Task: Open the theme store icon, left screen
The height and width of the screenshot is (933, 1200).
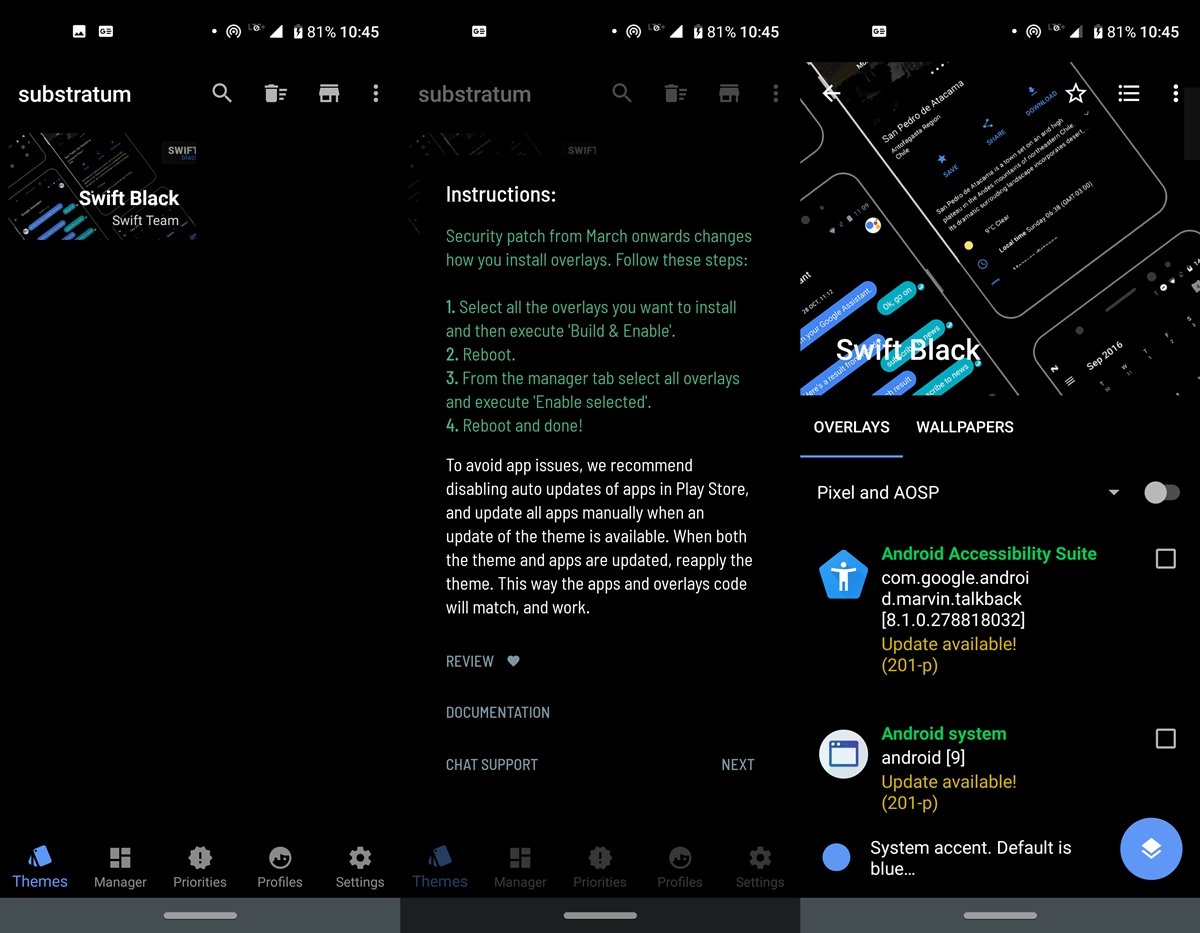Action: (329, 93)
